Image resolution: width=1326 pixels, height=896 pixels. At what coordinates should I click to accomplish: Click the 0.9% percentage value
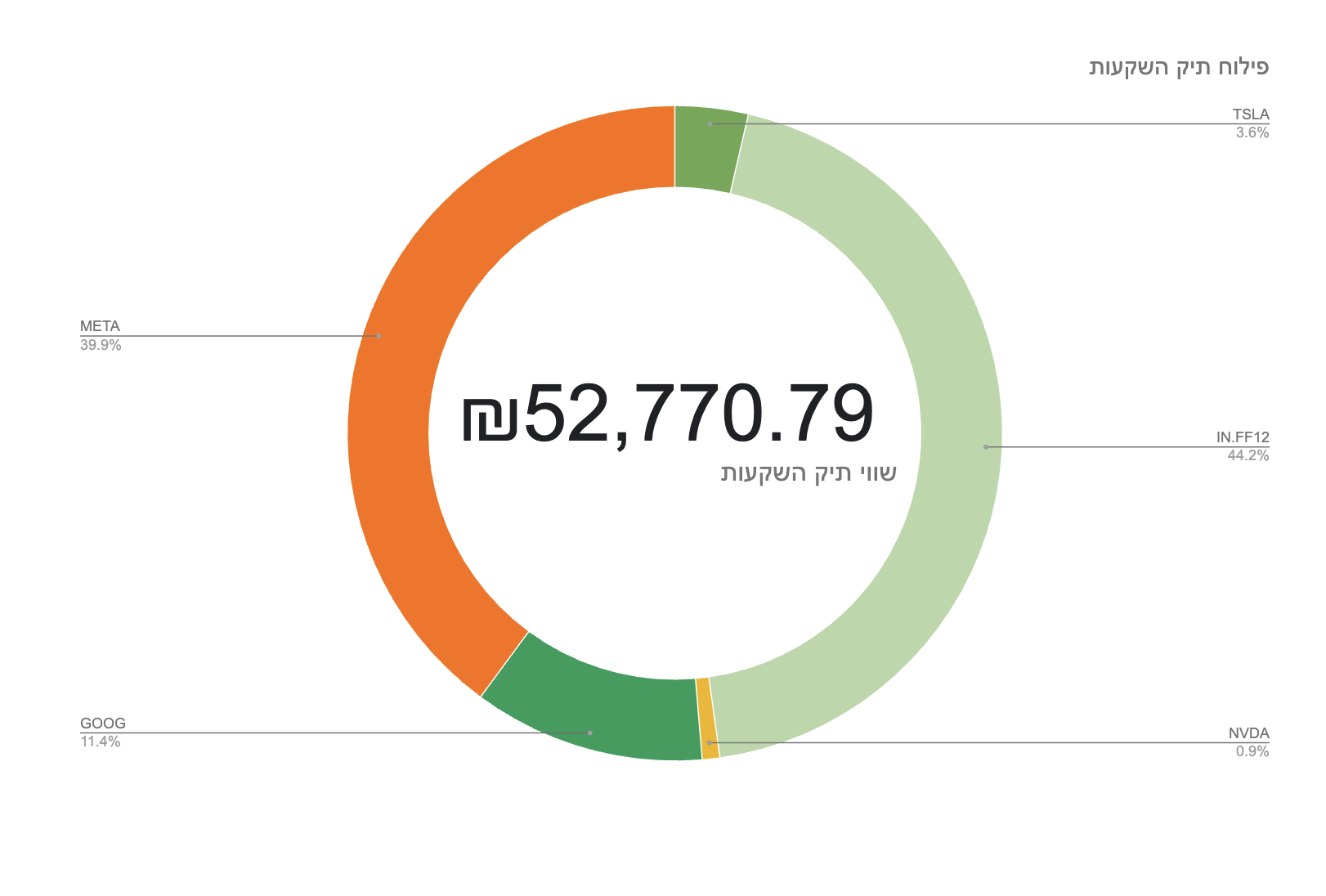coord(1252,751)
